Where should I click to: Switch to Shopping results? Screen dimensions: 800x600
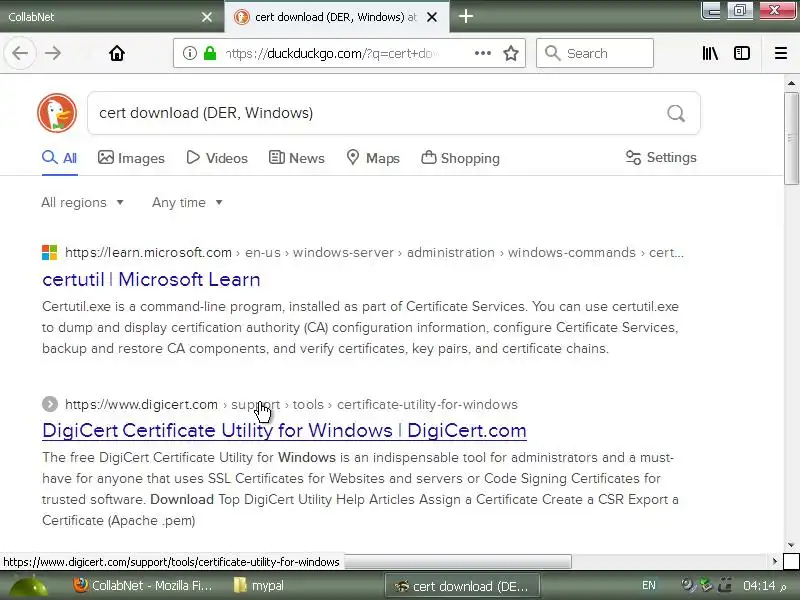point(460,158)
